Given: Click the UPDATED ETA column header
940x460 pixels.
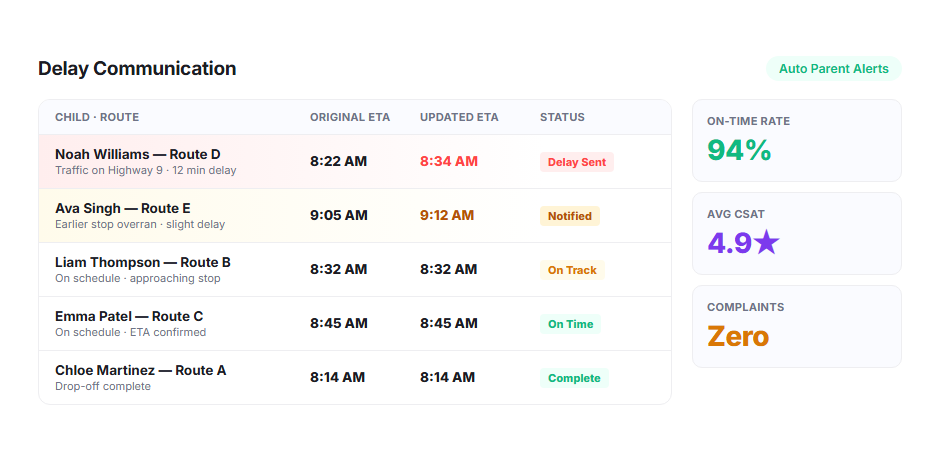Looking at the screenshot, I should pyautogui.click(x=459, y=117).
